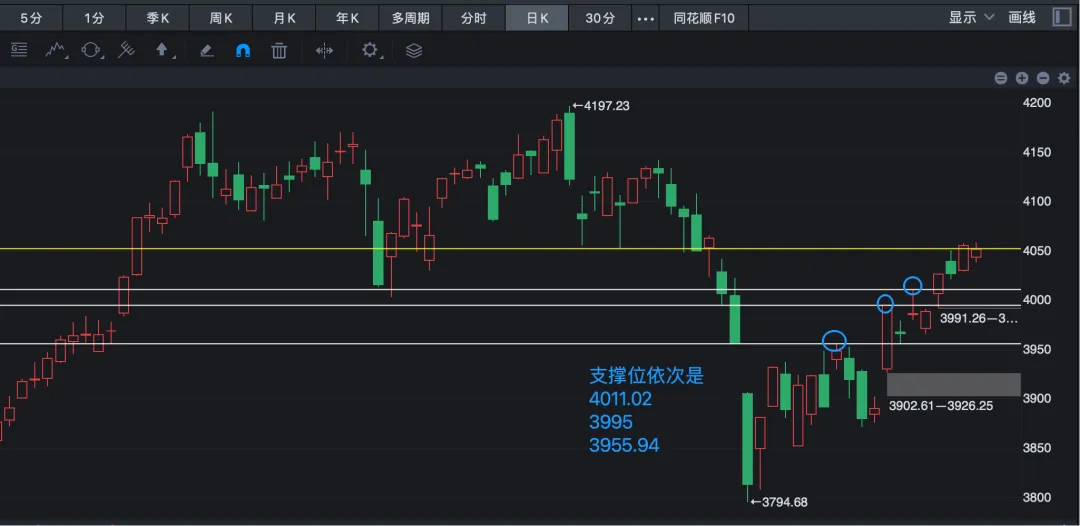Open the 多周期 multi-period view tab
The height and width of the screenshot is (526, 1080).
pyautogui.click(x=411, y=18)
